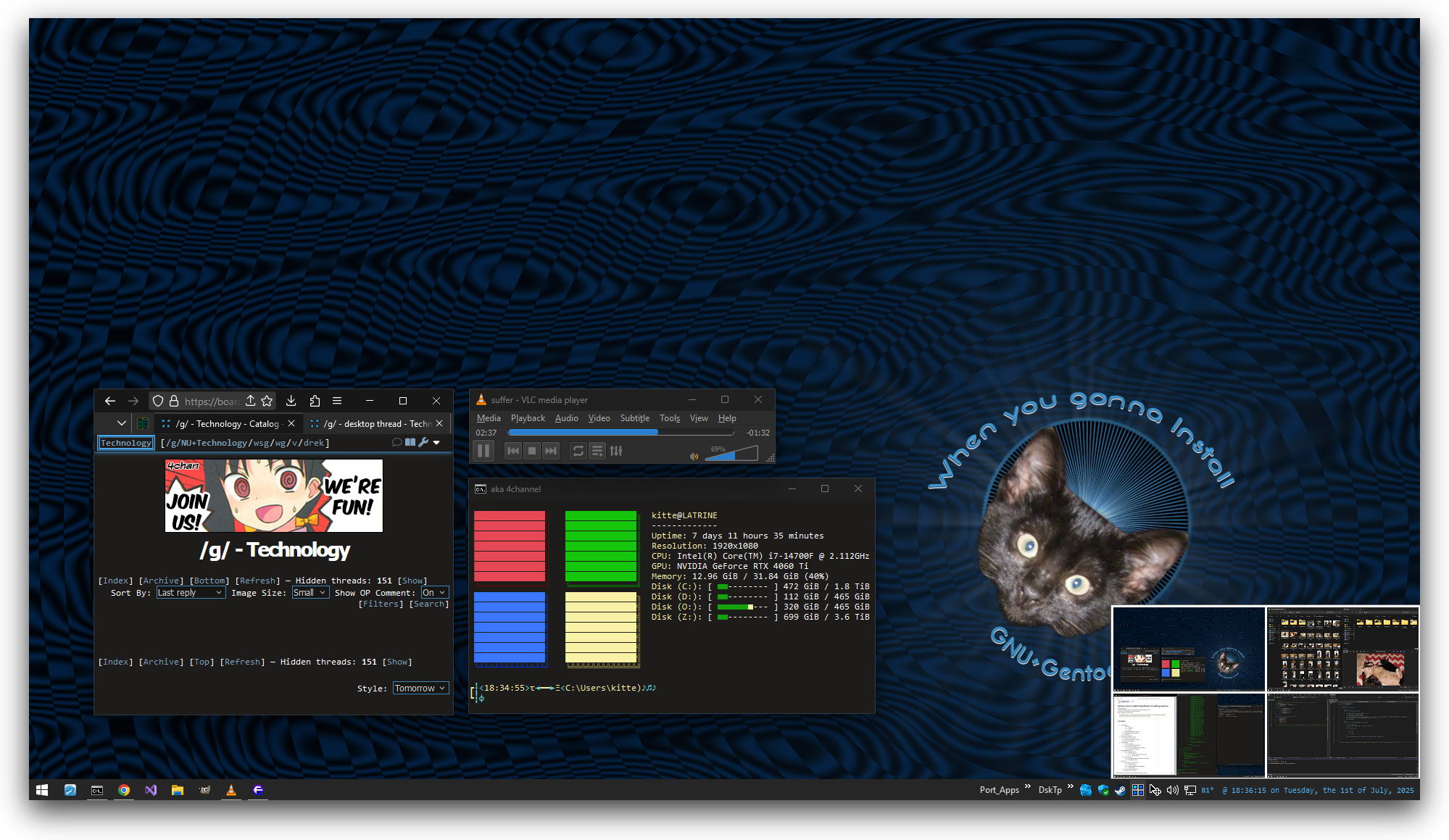Show hidden threads via top [Show] link
This screenshot has height=840, width=1449.
(412, 581)
